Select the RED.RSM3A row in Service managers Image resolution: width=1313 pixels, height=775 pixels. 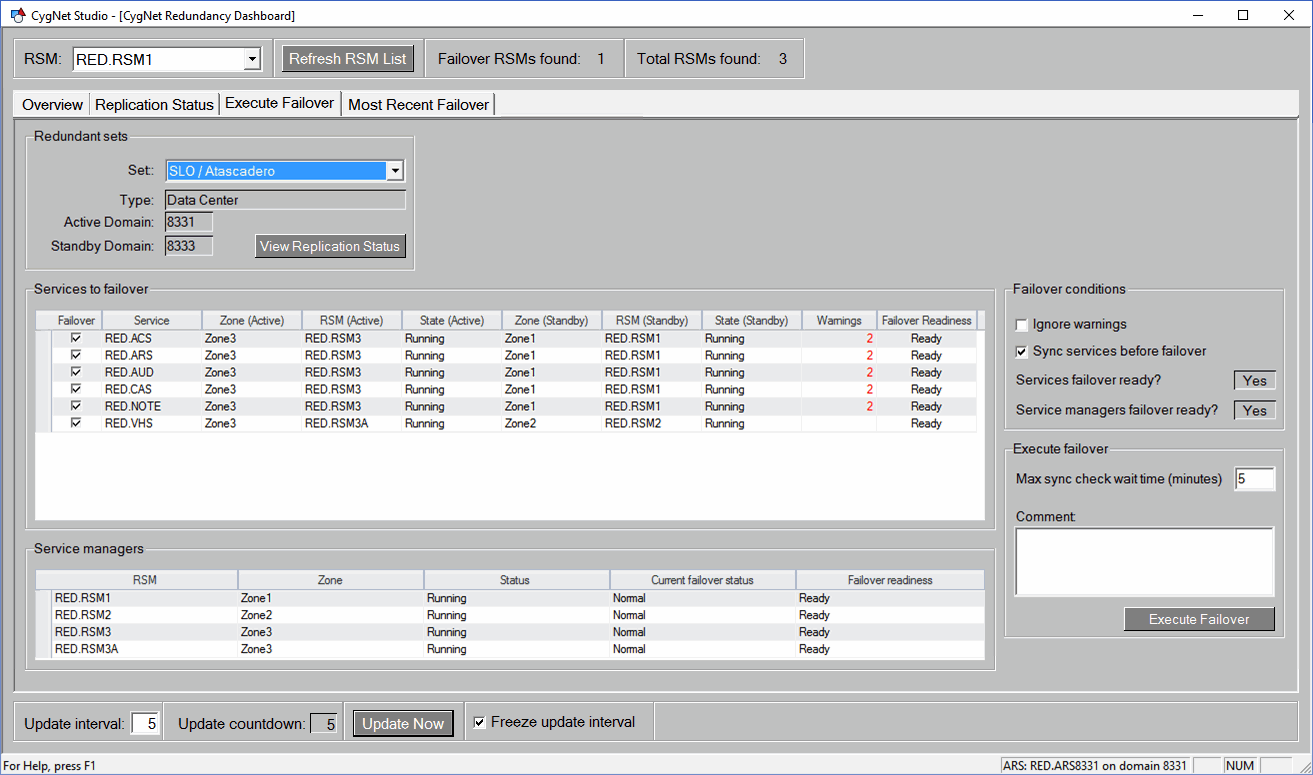pyautogui.click(x=510, y=649)
